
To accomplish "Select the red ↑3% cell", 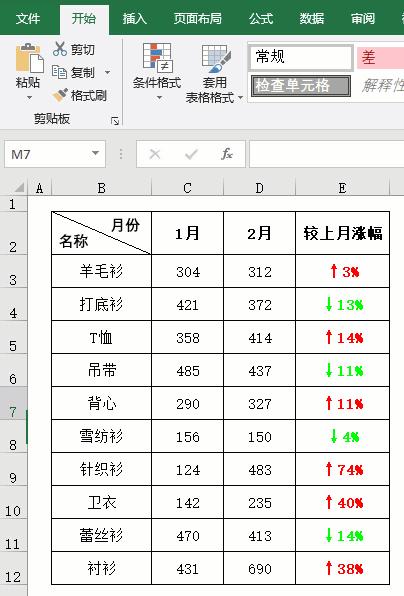I will pyautogui.click(x=342, y=271).
